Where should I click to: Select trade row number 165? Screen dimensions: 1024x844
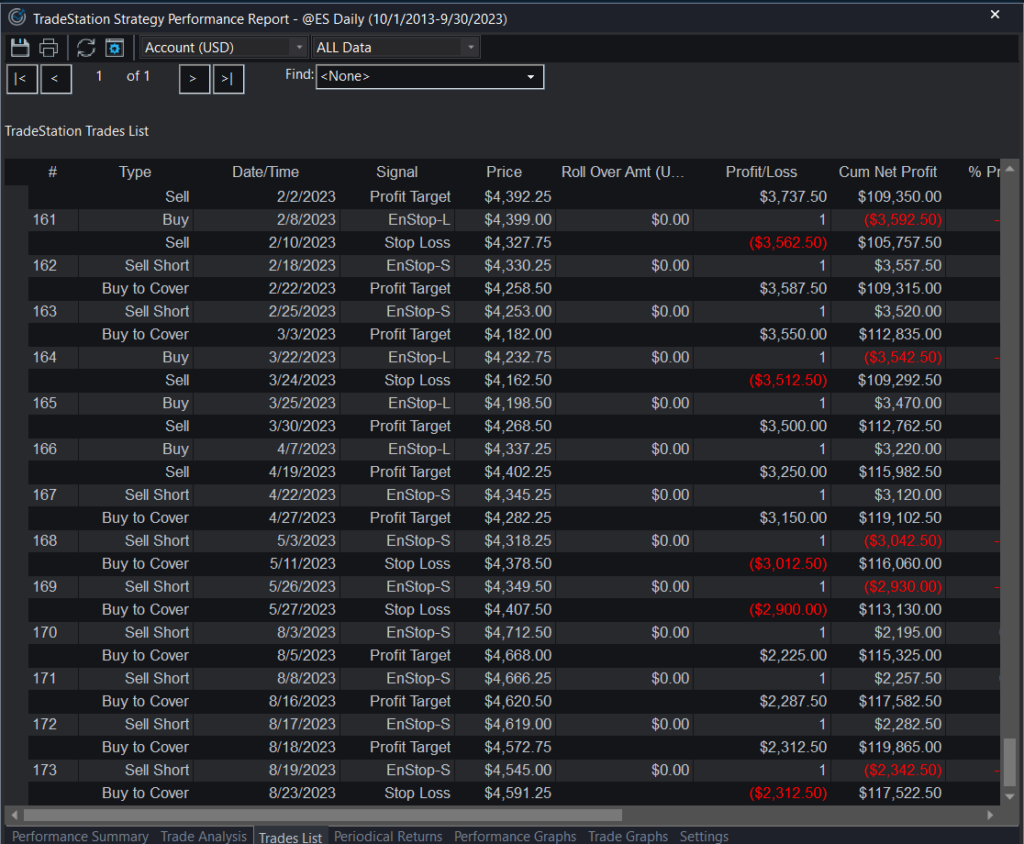point(44,403)
